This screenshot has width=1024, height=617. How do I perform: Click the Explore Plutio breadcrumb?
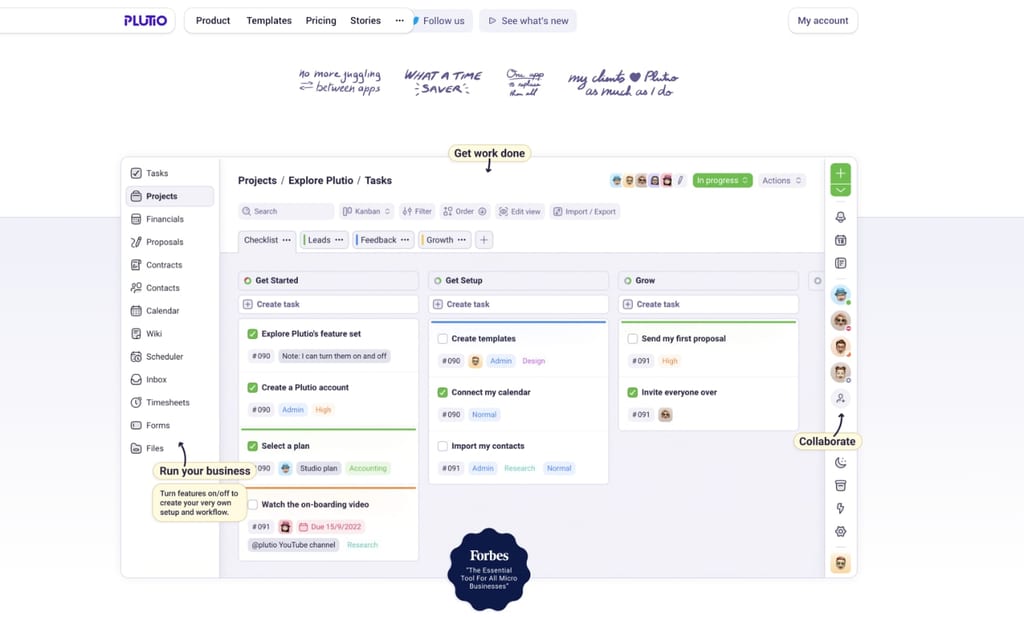[321, 181]
